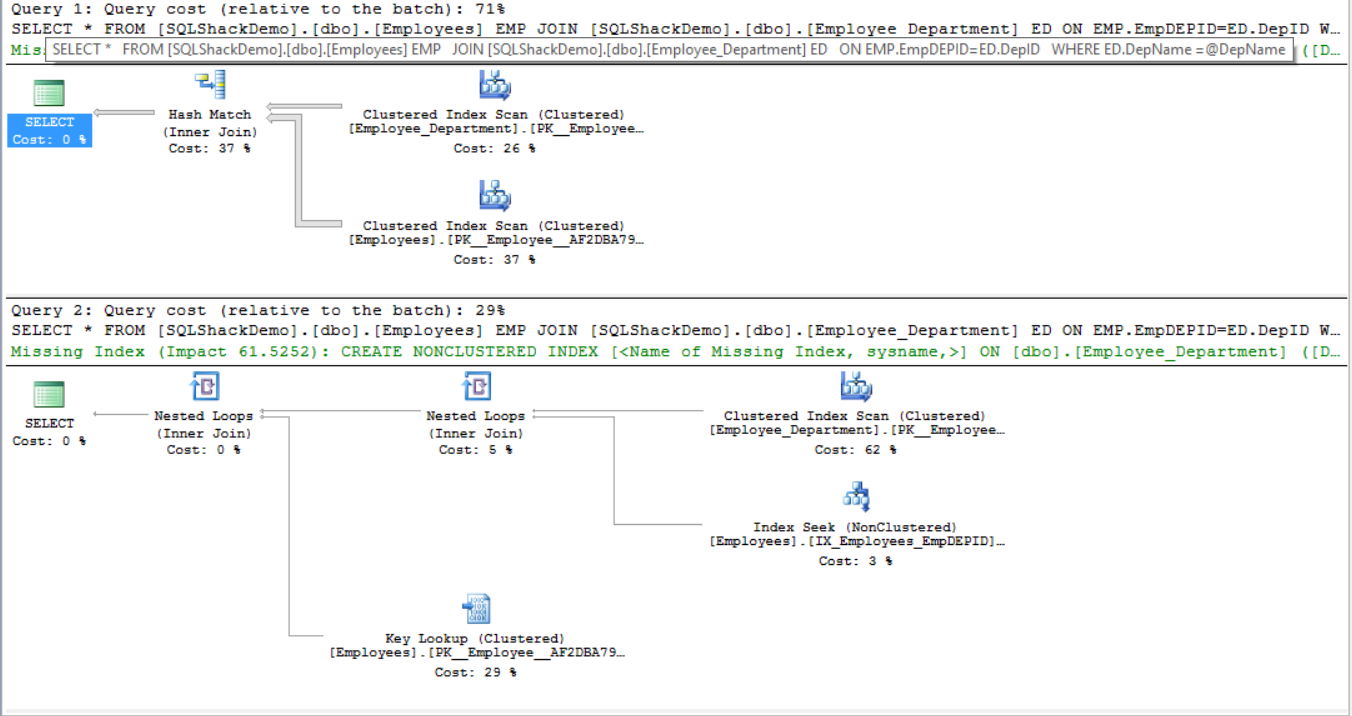Click the SELECT query tooltip popup
The height and width of the screenshot is (716, 1352).
669,49
